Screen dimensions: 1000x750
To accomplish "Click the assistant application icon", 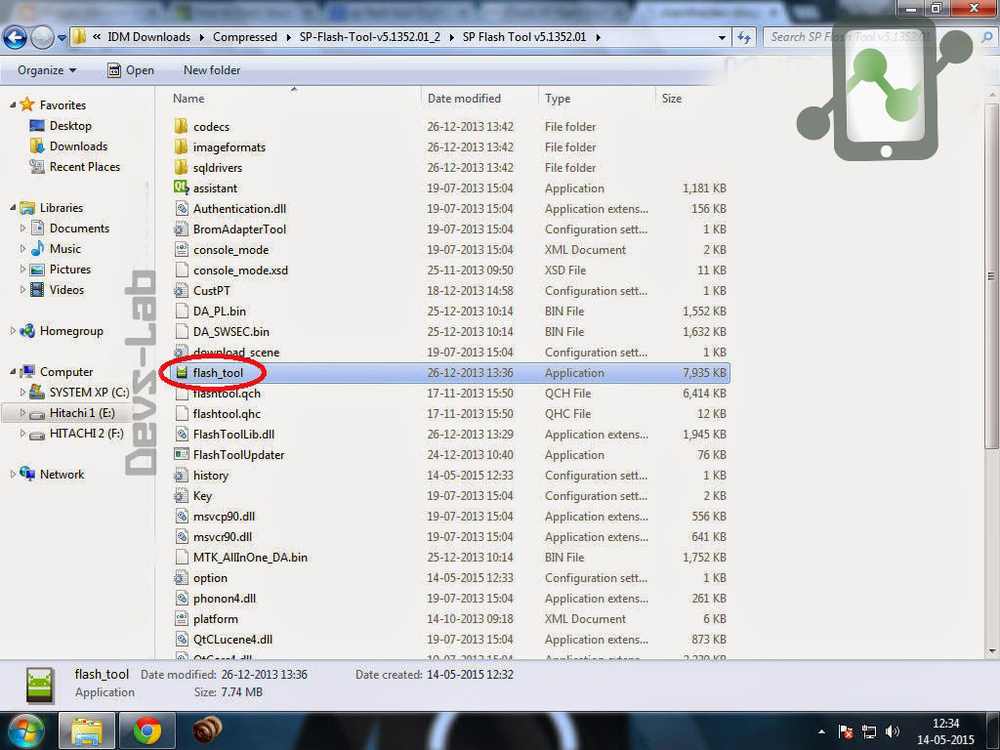I will (x=182, y=188).
